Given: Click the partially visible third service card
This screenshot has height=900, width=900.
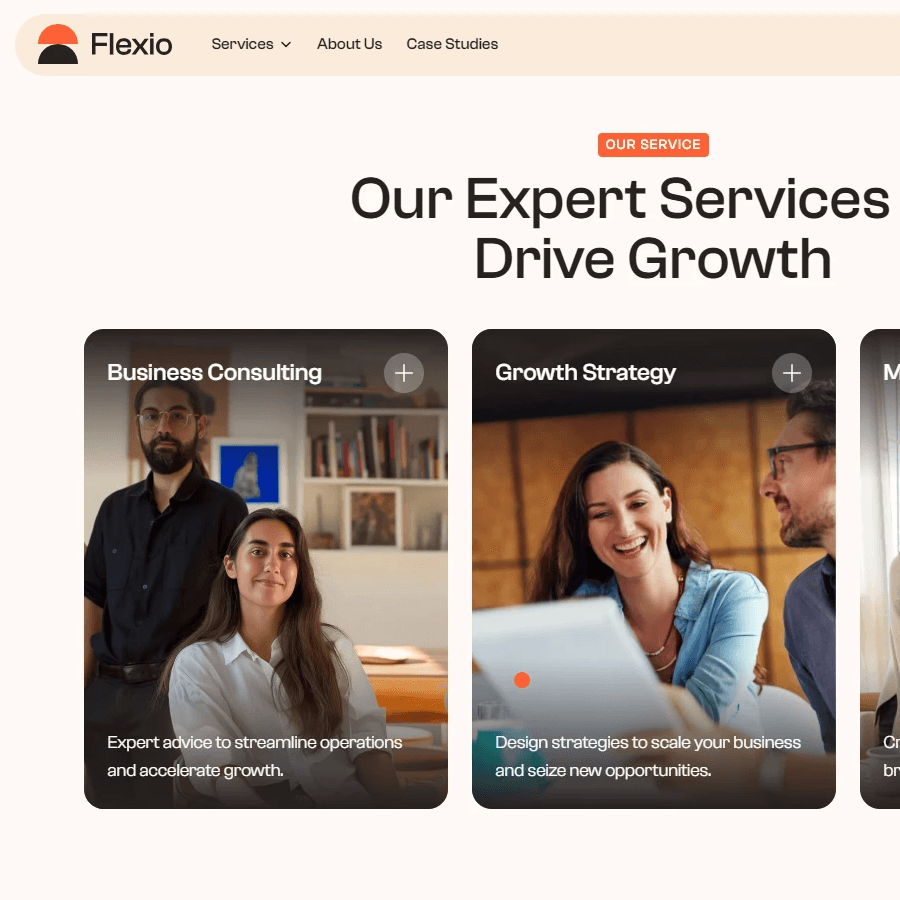Looking at the screenshot, I should 880,569.
